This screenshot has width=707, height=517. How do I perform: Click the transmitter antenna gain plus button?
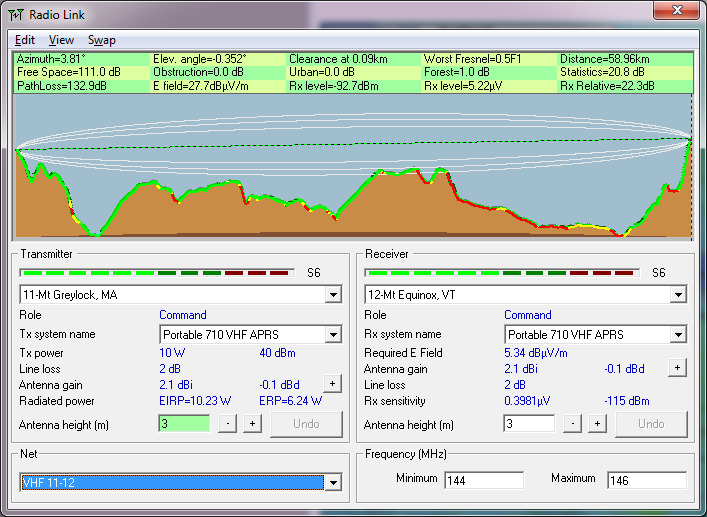tap(332, 384)
